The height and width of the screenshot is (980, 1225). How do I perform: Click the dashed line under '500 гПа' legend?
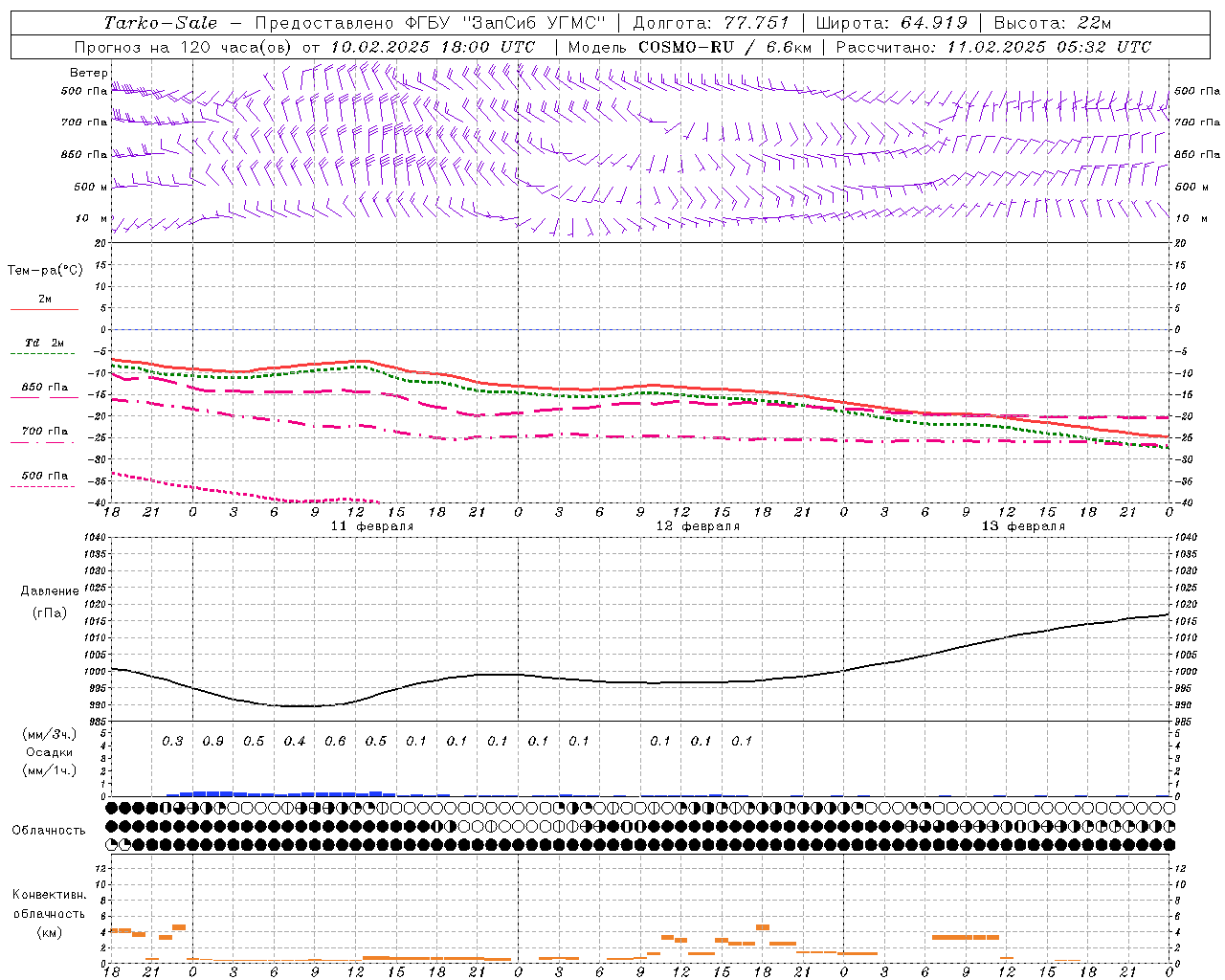tap(43, 487)
